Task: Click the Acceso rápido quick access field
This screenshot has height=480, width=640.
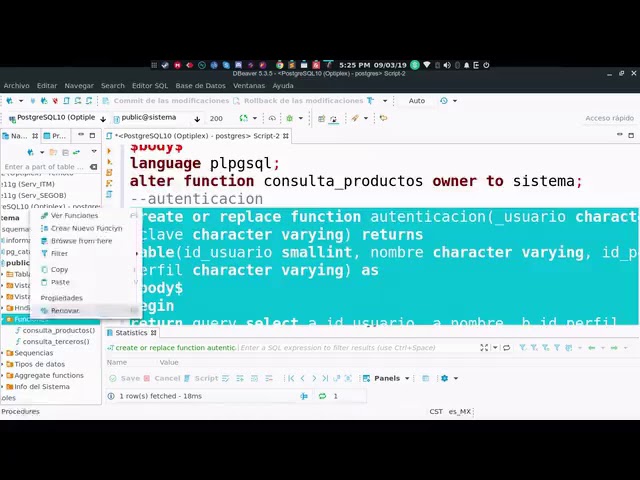Action: (609, 118)
